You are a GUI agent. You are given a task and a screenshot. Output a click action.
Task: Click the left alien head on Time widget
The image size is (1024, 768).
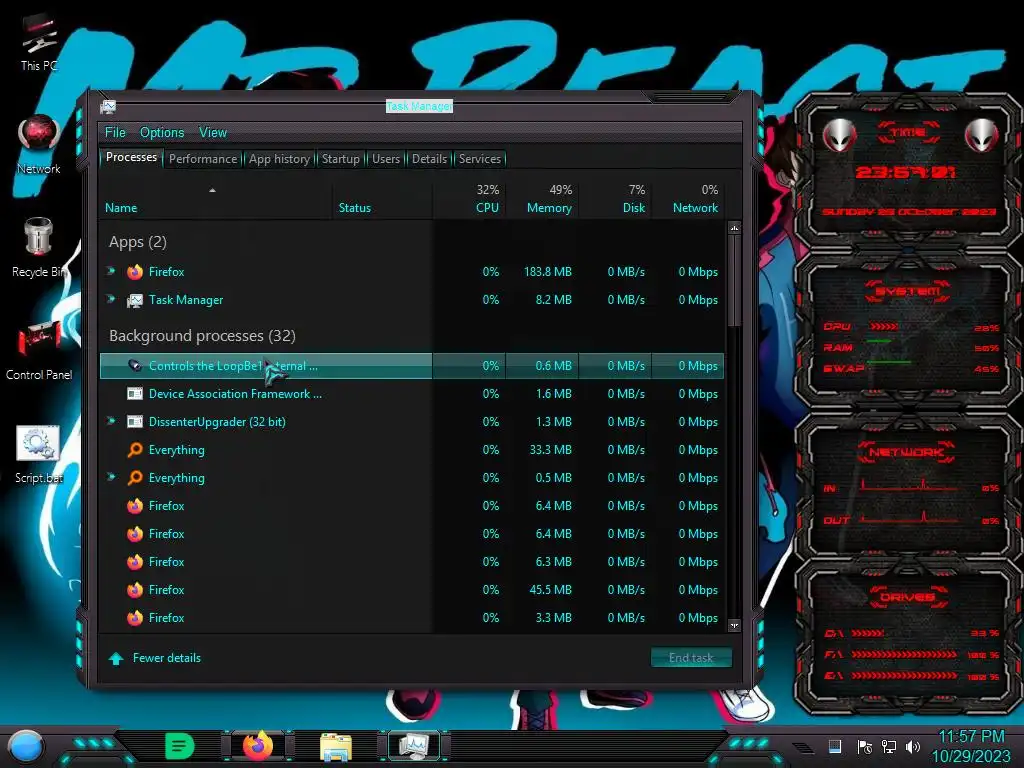[x=839, y=136]
